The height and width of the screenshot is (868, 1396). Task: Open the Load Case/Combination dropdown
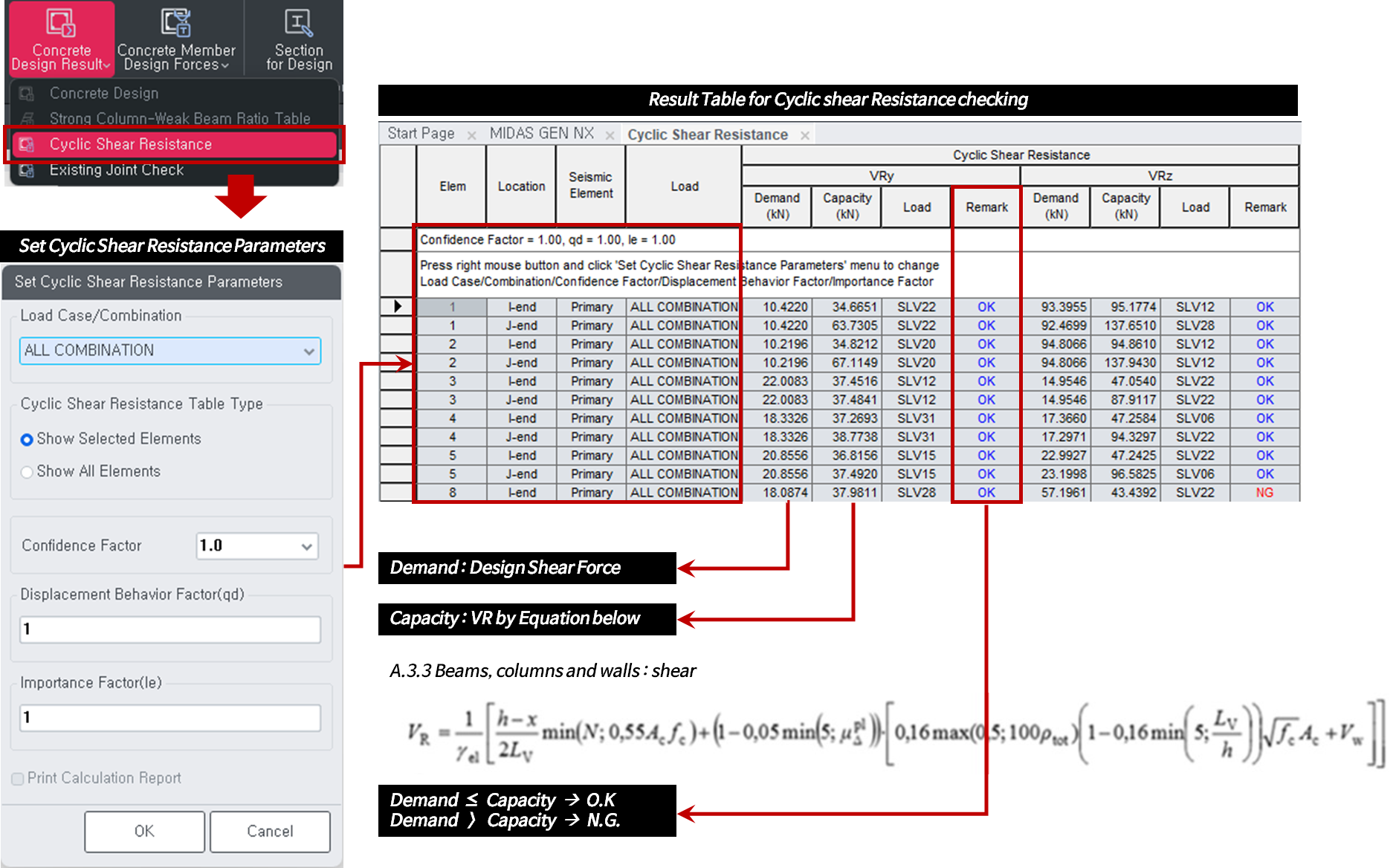coord(170,351)
